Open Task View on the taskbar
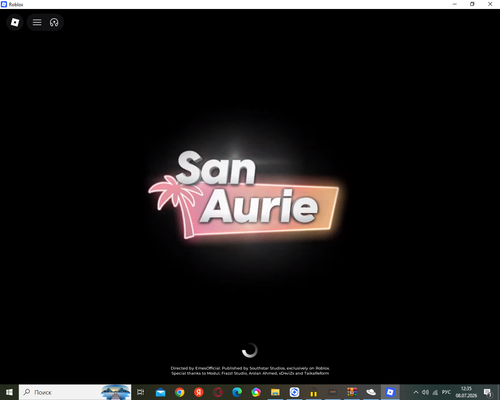Viewport: 500px width, 400px height. (141, 392)
